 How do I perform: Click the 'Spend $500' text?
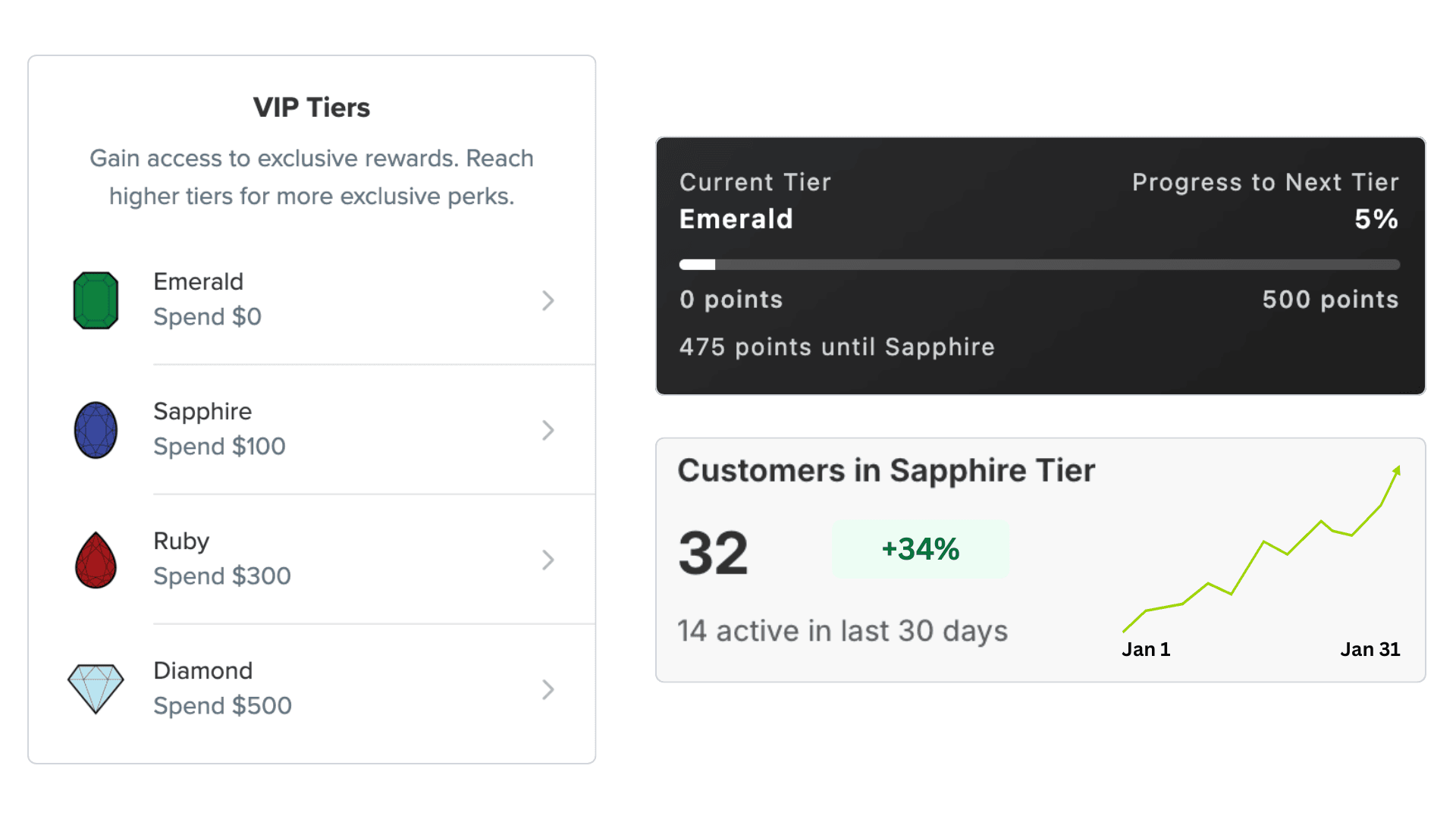tap(222, 706)
